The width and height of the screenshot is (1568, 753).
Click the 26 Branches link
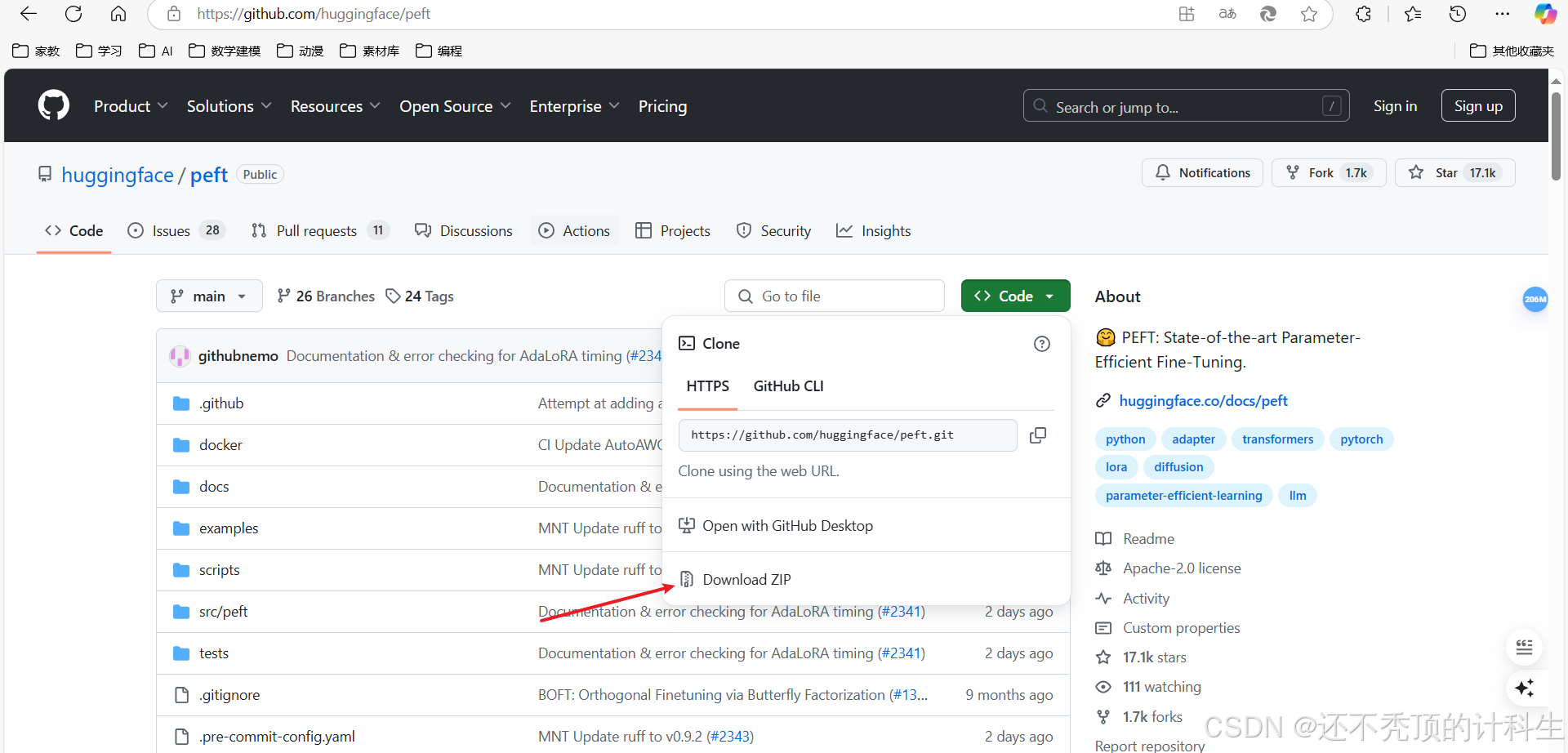(326, 296)
